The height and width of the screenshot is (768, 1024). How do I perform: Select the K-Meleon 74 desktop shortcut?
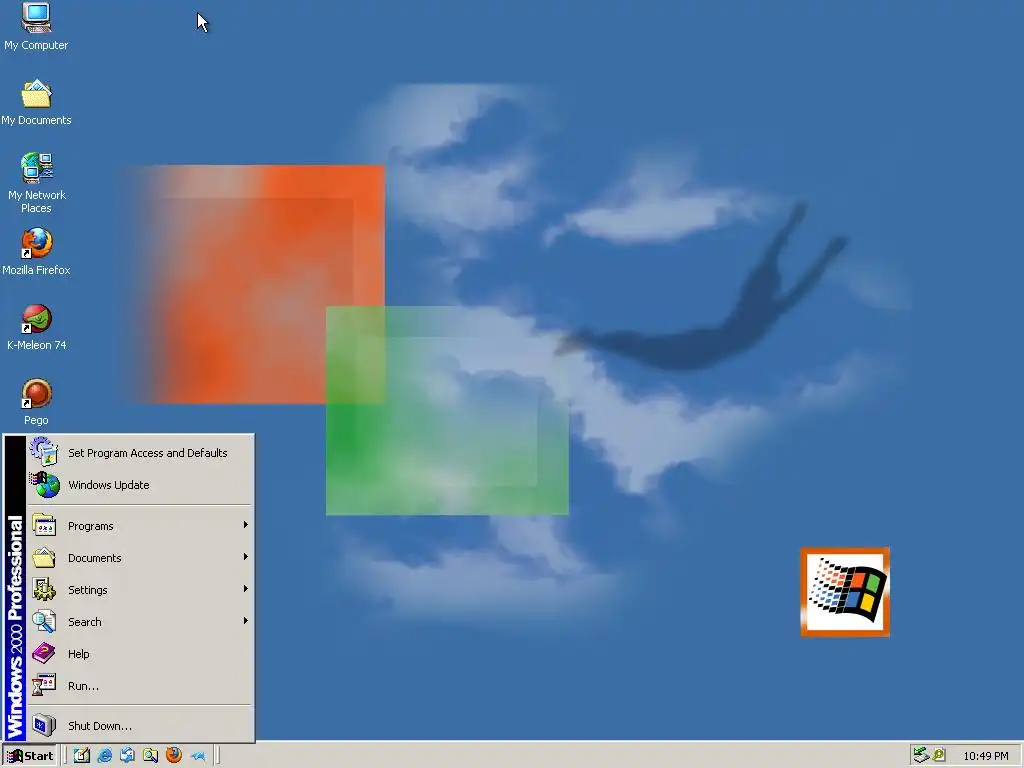click(x=36, y=327)
